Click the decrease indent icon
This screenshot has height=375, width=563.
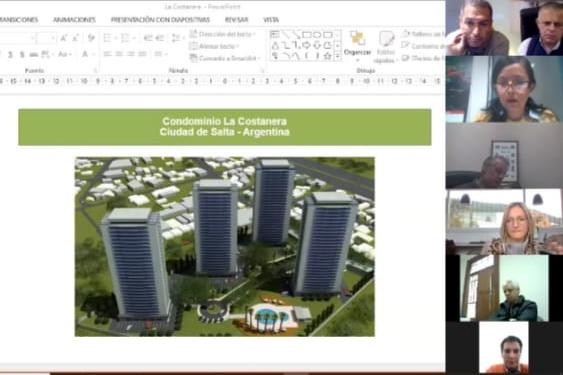(148, 38)
